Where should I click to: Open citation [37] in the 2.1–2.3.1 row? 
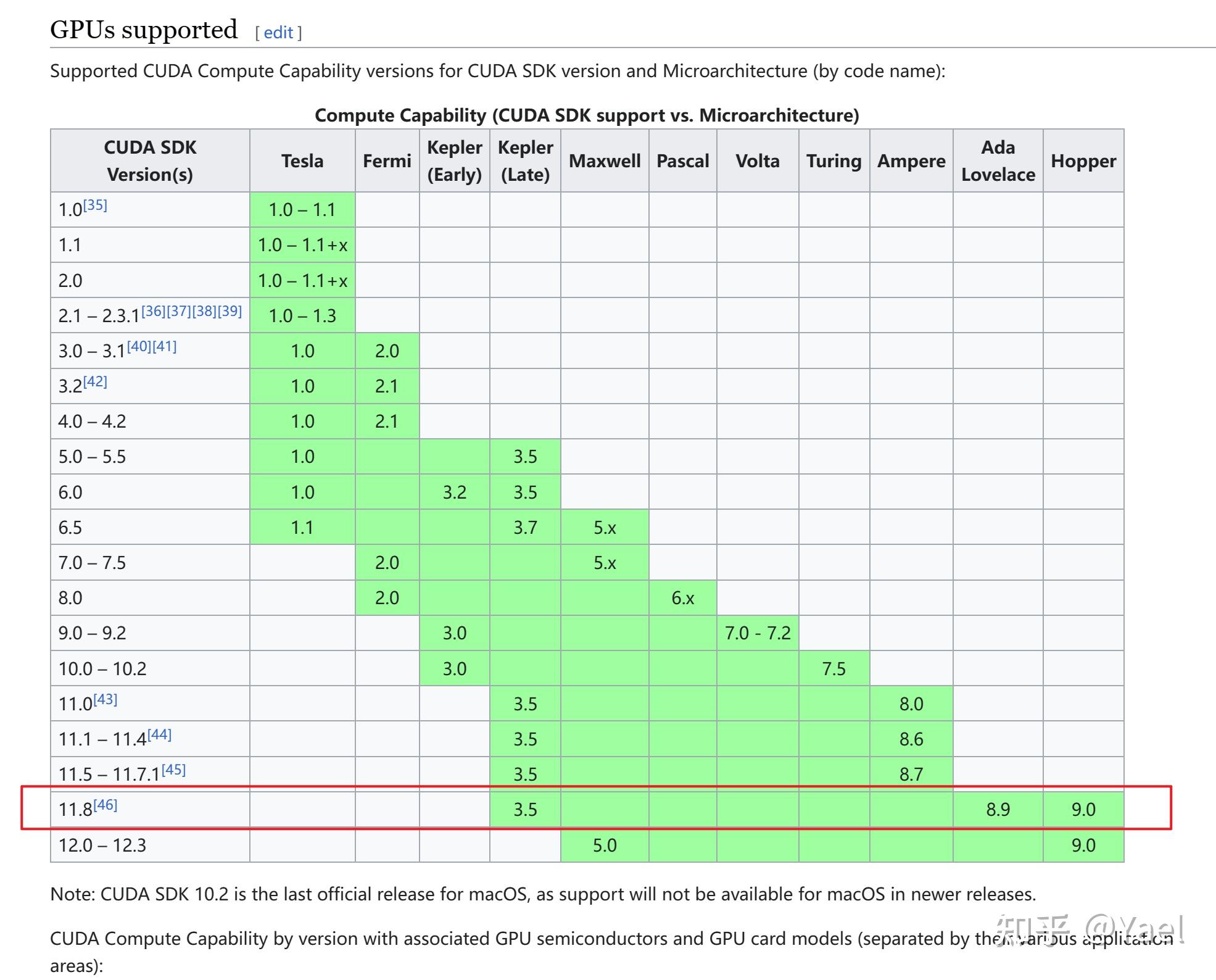179,311
